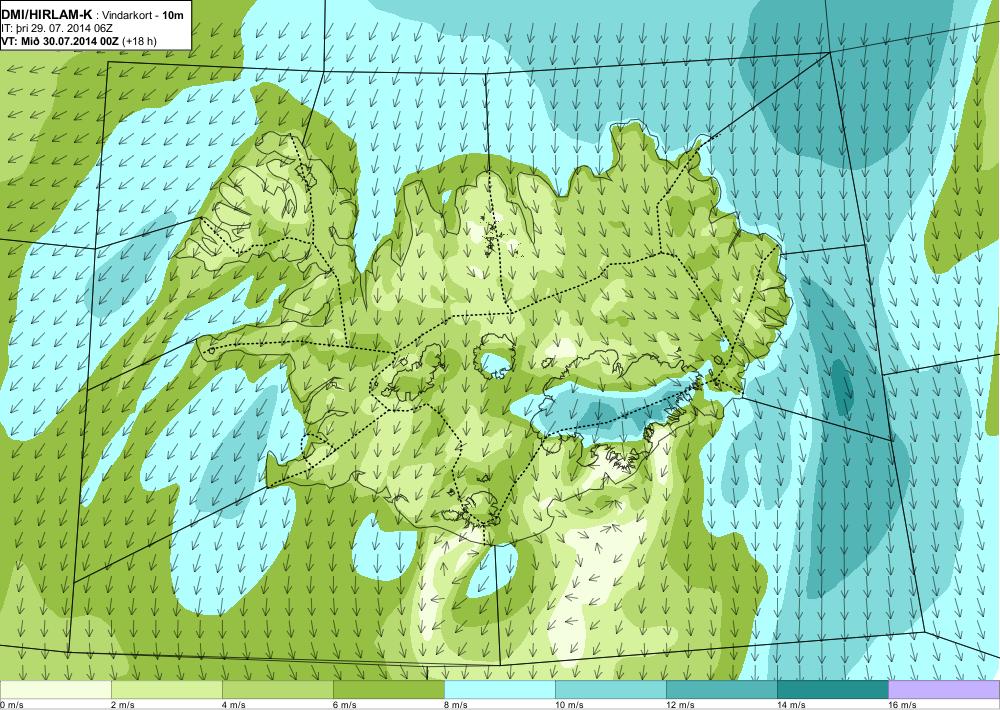Click the light cyan 8–10 m/s swatch
This screenshot has height=710, width=1000.
click(x=500, y=690)
